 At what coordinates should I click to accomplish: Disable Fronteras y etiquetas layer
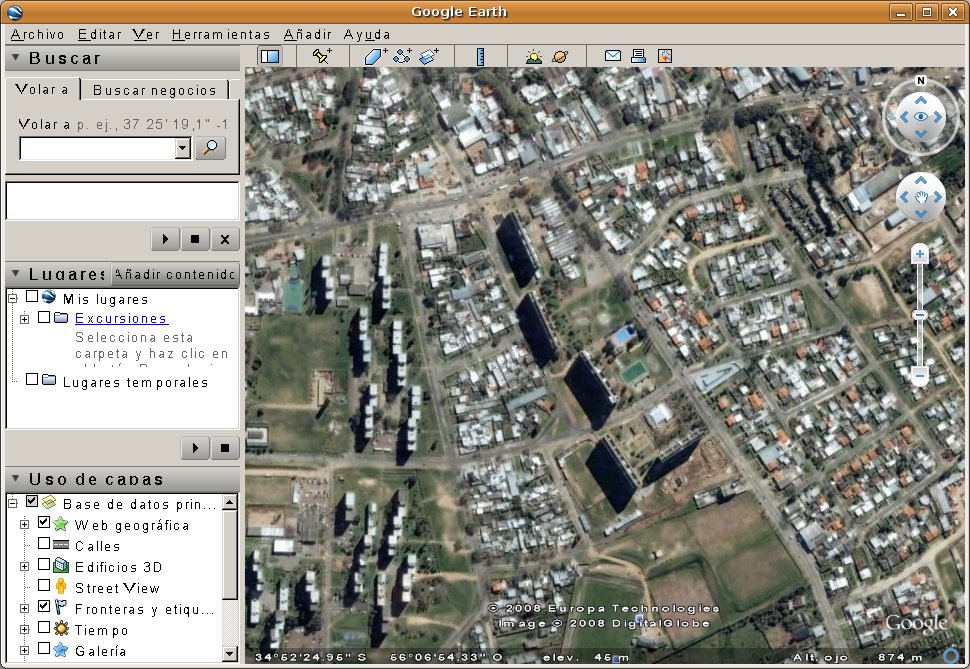coord(44,606)
